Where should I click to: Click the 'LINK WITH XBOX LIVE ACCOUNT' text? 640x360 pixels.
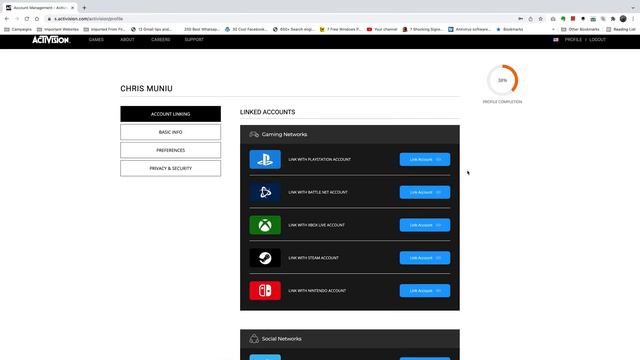316,225
